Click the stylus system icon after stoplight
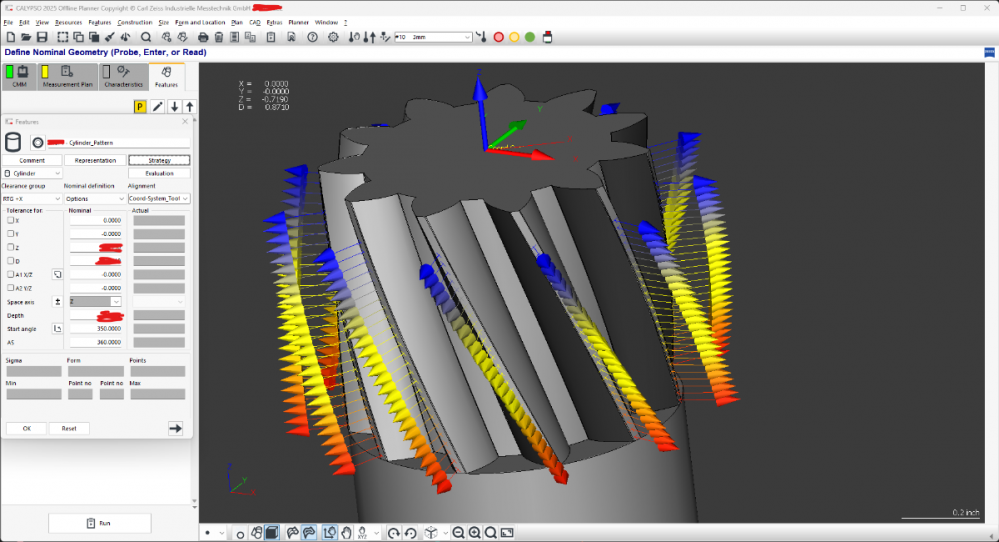Screen dimensions: 999x542 [547, 38]
